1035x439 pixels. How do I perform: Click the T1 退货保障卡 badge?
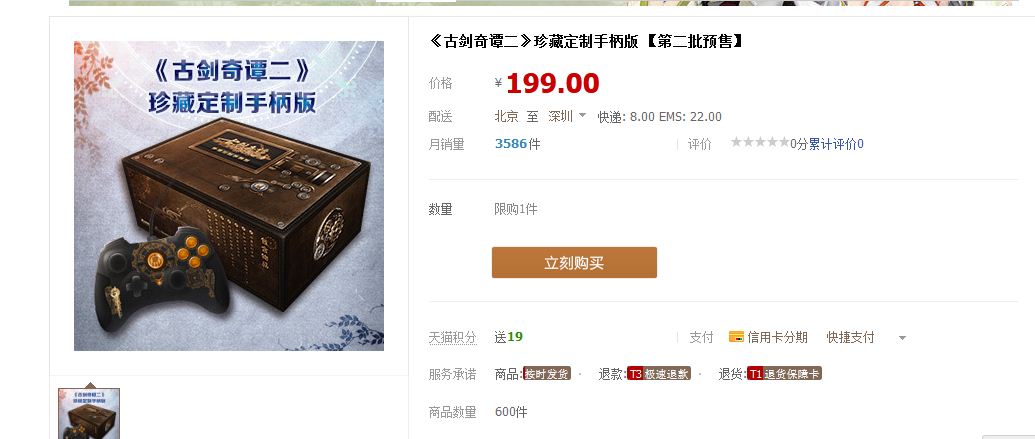(x=784, y=374)
